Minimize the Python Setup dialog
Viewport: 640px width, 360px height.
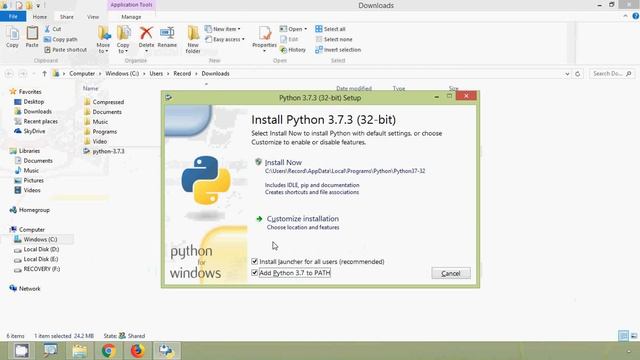(x=437, y=97)
